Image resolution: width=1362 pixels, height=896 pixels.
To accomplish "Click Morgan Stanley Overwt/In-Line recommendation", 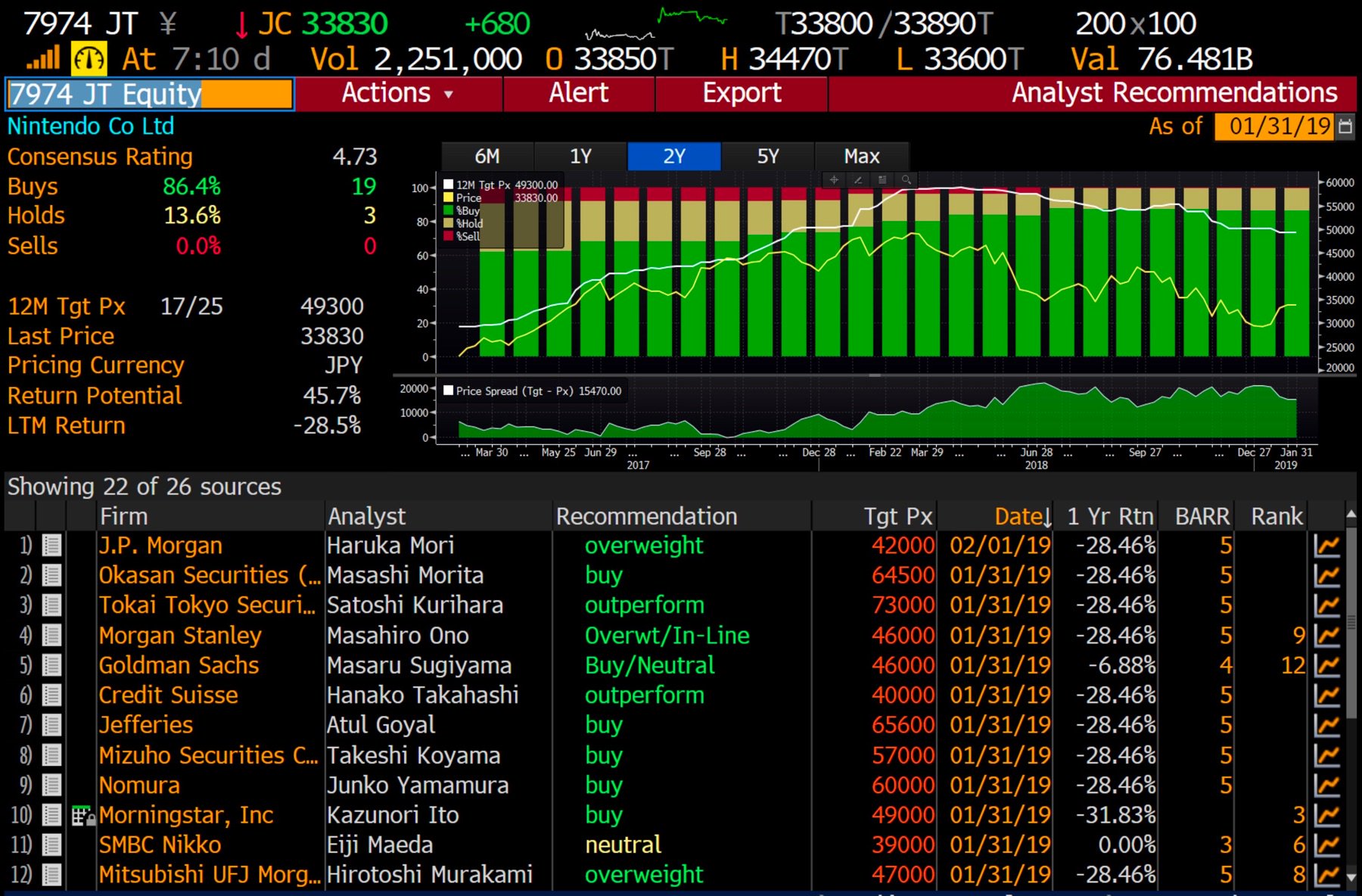I will click(667, 636).
